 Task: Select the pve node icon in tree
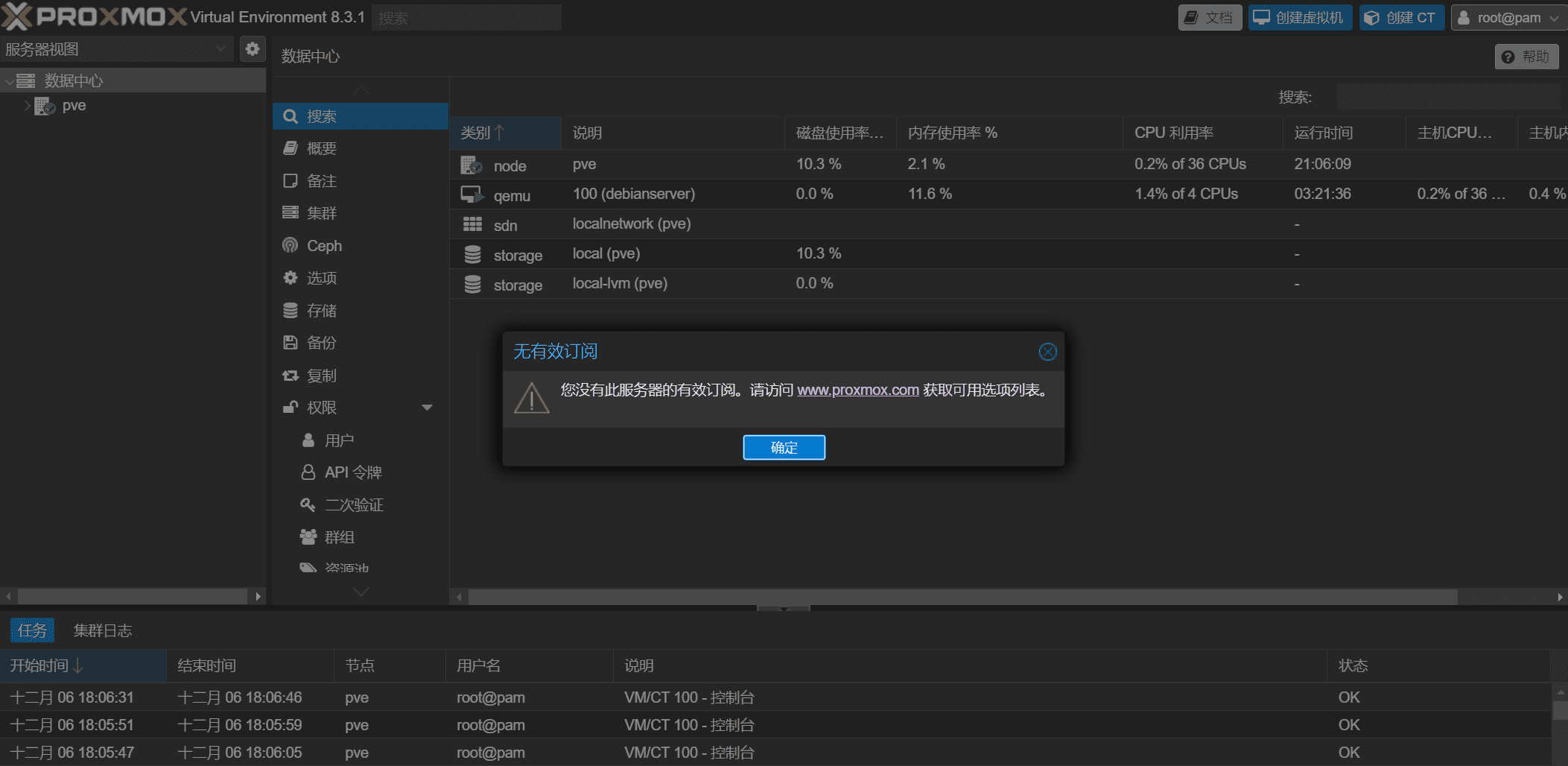point(45,106)
